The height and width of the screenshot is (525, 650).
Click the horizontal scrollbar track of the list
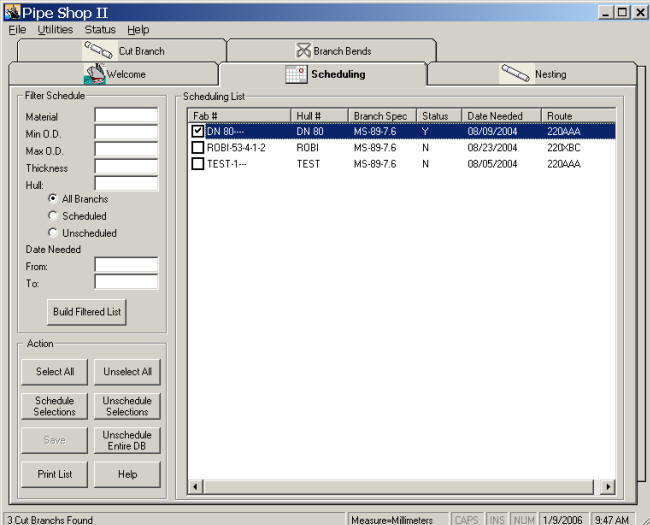tap(398, 486)
